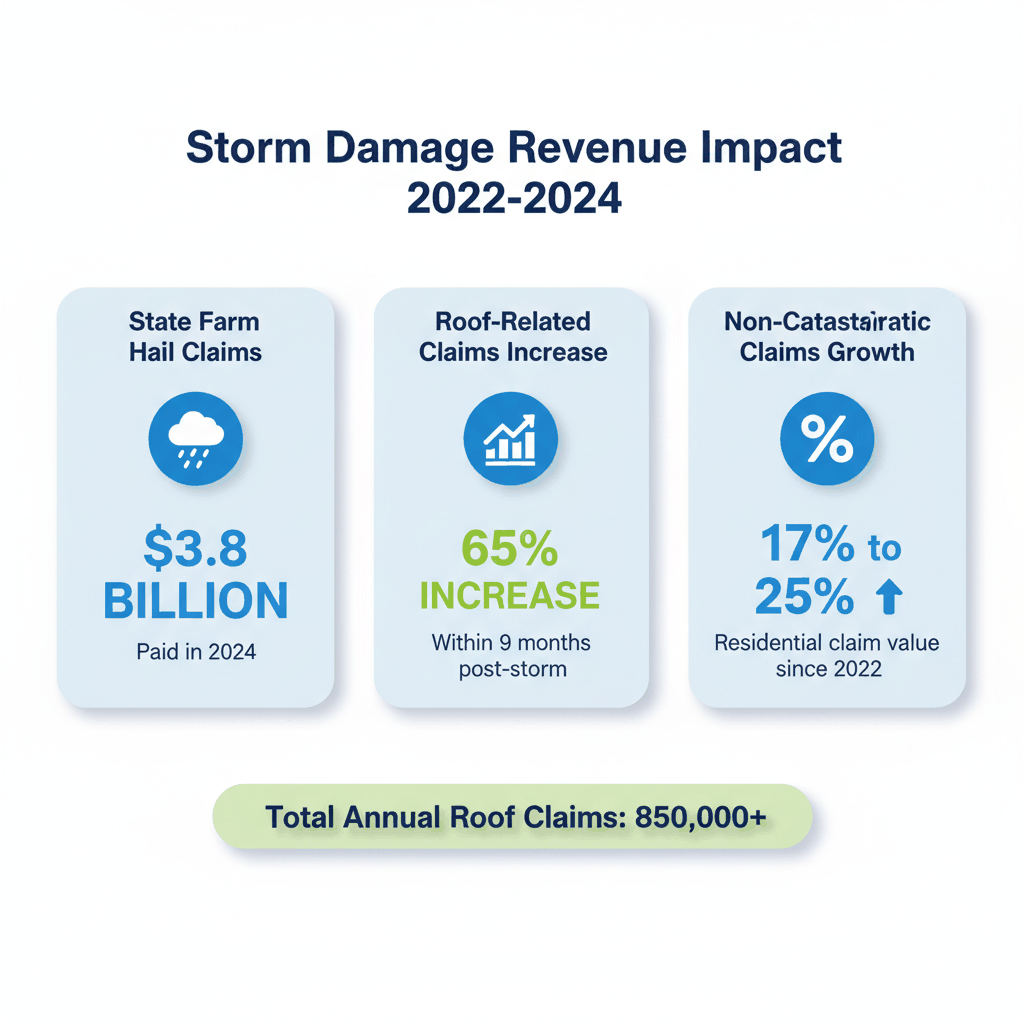Select the blue circle around the percent sign
The height and width of the screenshot is (1024, 1024).
pos(827,438)
